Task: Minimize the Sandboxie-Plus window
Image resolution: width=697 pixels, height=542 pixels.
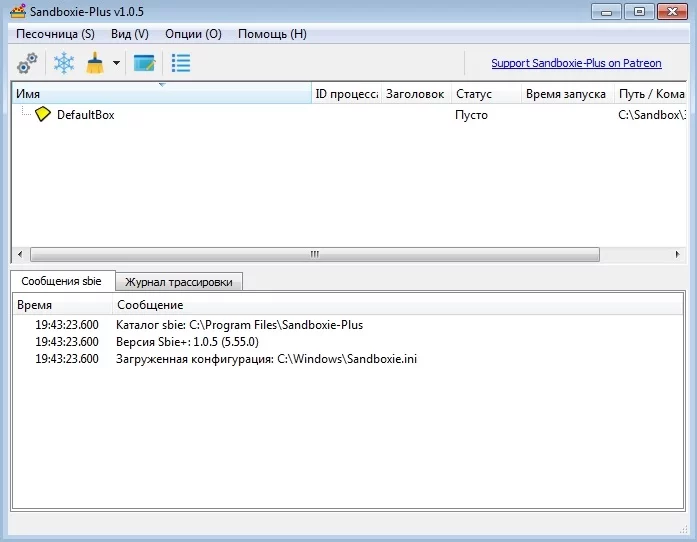Action: point(606,12)
